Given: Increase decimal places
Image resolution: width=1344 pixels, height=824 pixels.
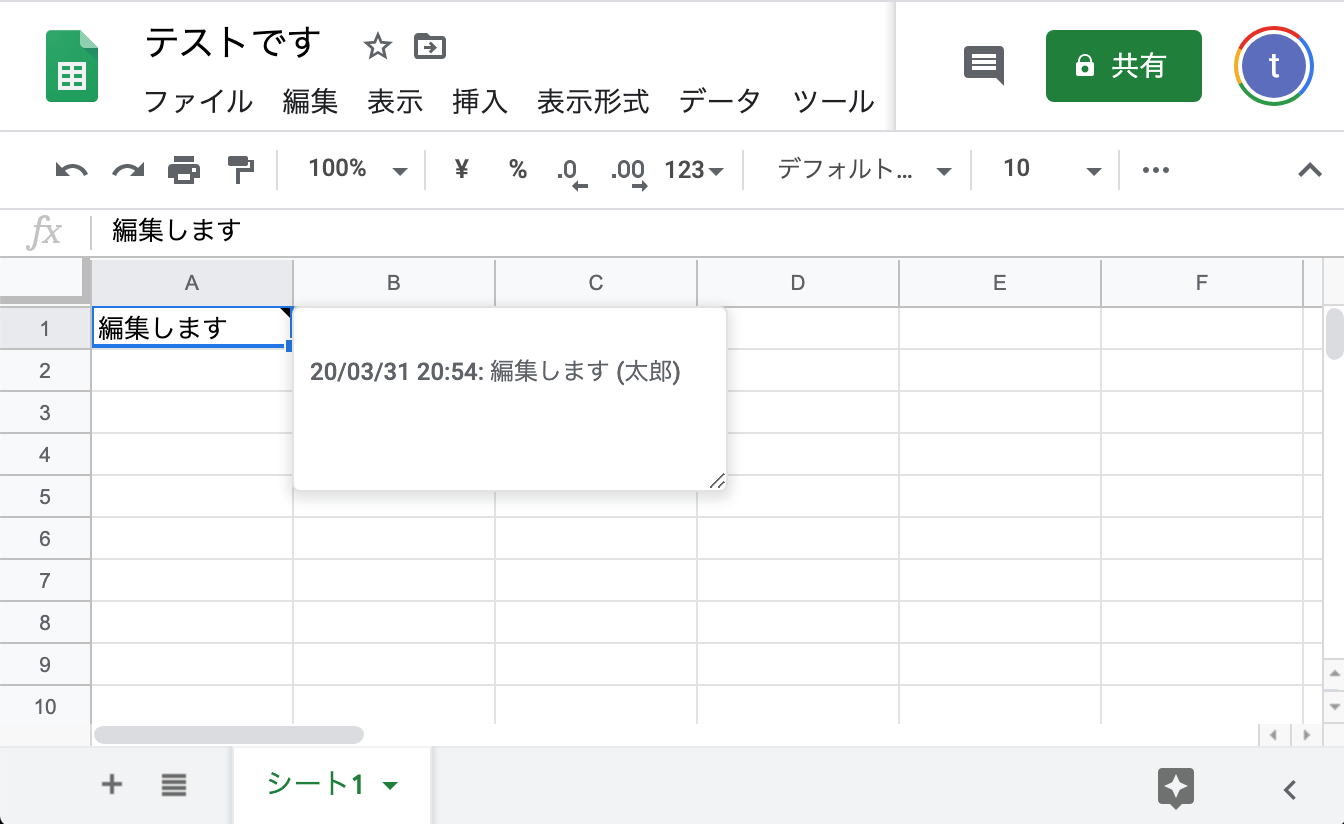Looking at the screenshot, I should click(629, 169).
